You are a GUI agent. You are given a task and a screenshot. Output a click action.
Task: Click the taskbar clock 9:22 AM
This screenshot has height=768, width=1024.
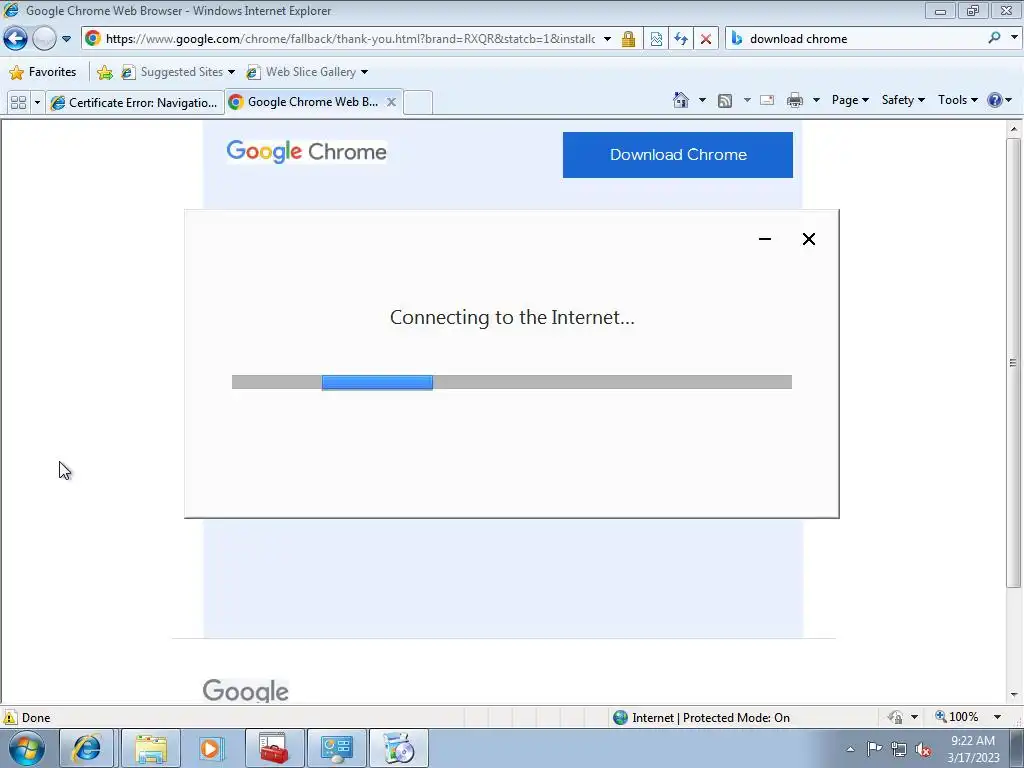(x=973, y=748)
